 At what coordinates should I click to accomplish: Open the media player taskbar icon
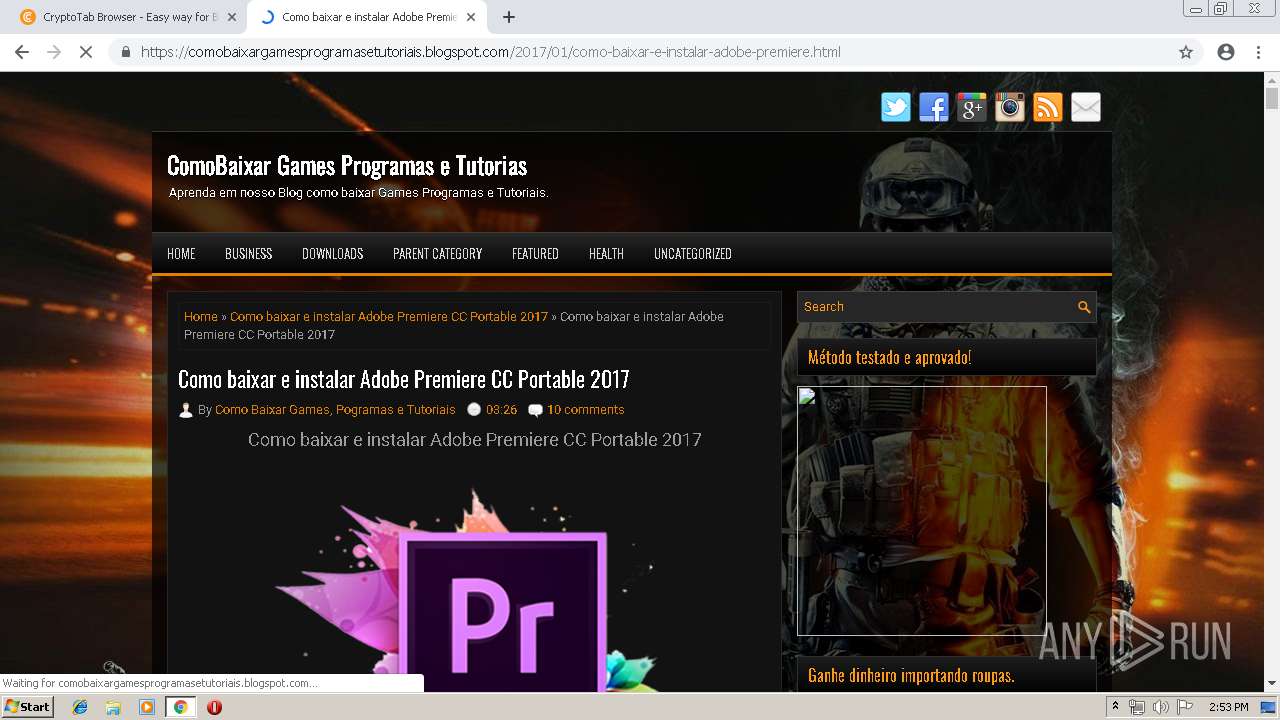[147, 707]
